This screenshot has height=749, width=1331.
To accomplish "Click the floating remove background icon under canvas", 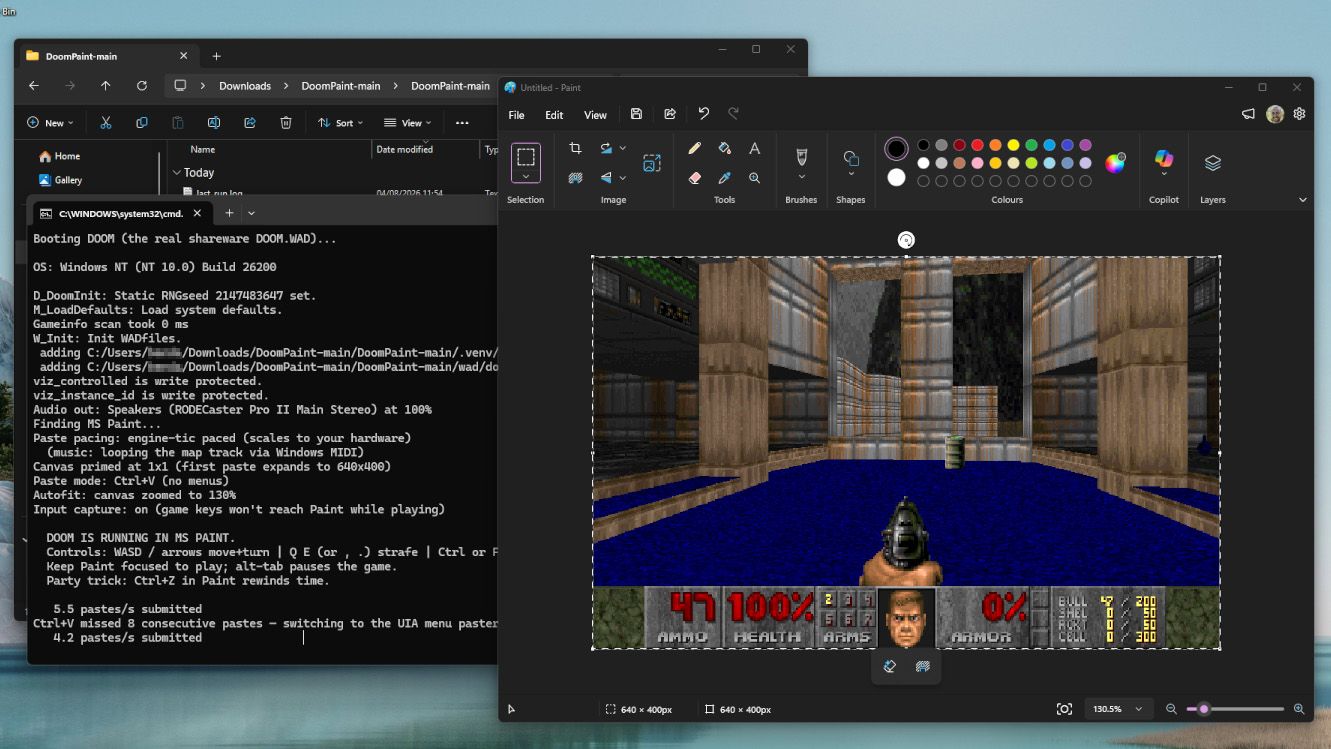I will tap(923, 666).
